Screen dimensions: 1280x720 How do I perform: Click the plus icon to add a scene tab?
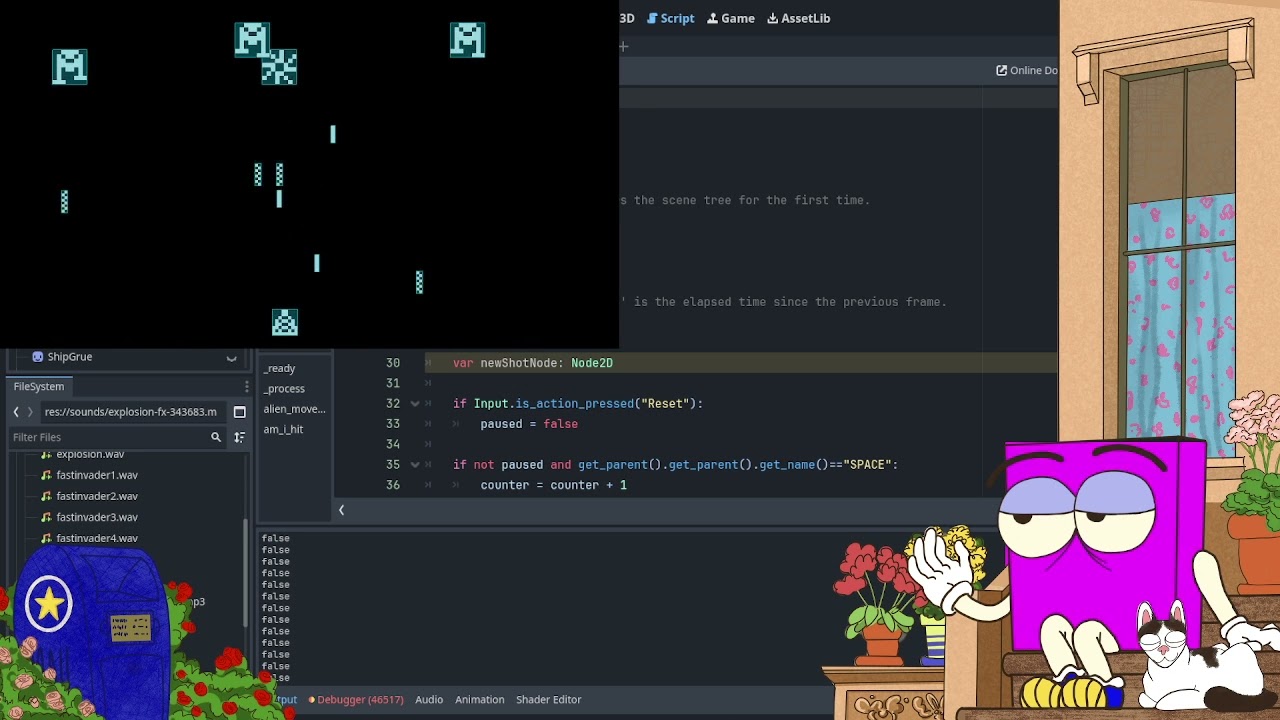tap(623, 46)
